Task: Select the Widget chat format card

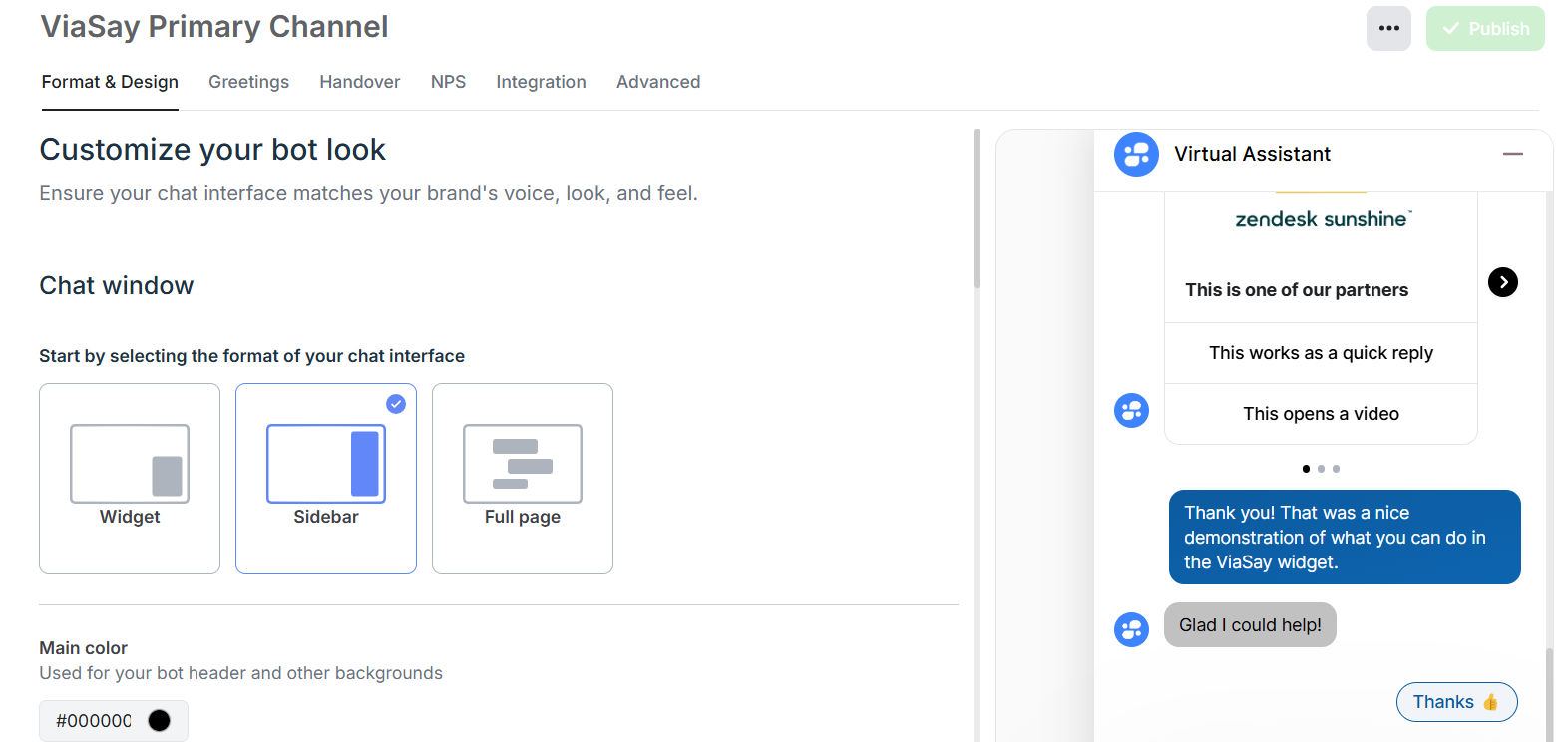Action: 130,479
